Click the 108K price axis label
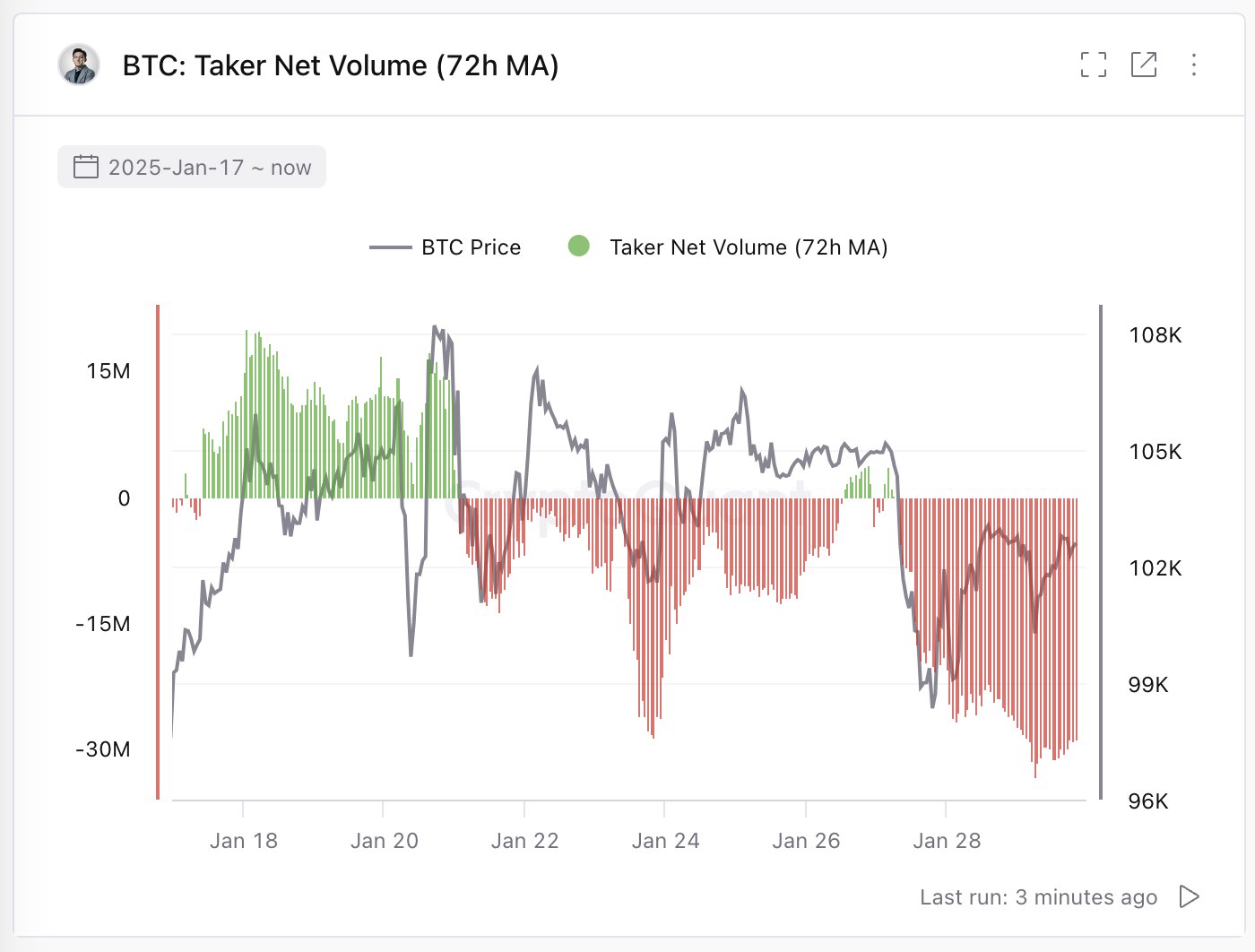Image resolution: width=1255 pixels, height=952 pixels. [x=1155, y=335]
